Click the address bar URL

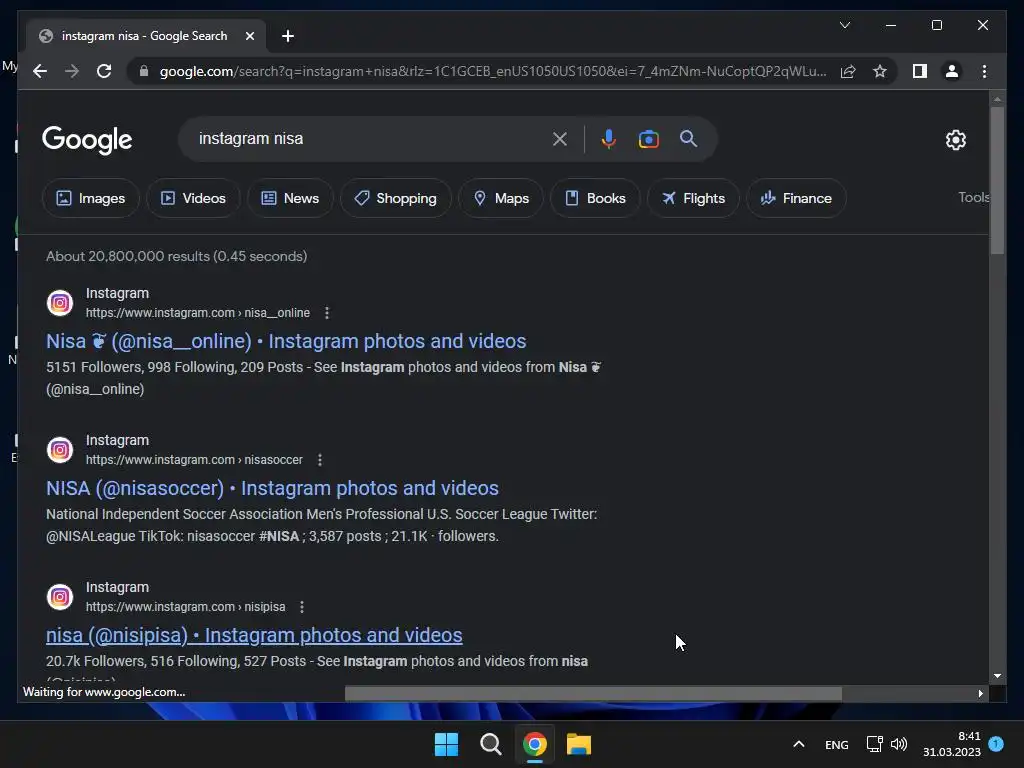pyautogui.click(x=493, y=71)
